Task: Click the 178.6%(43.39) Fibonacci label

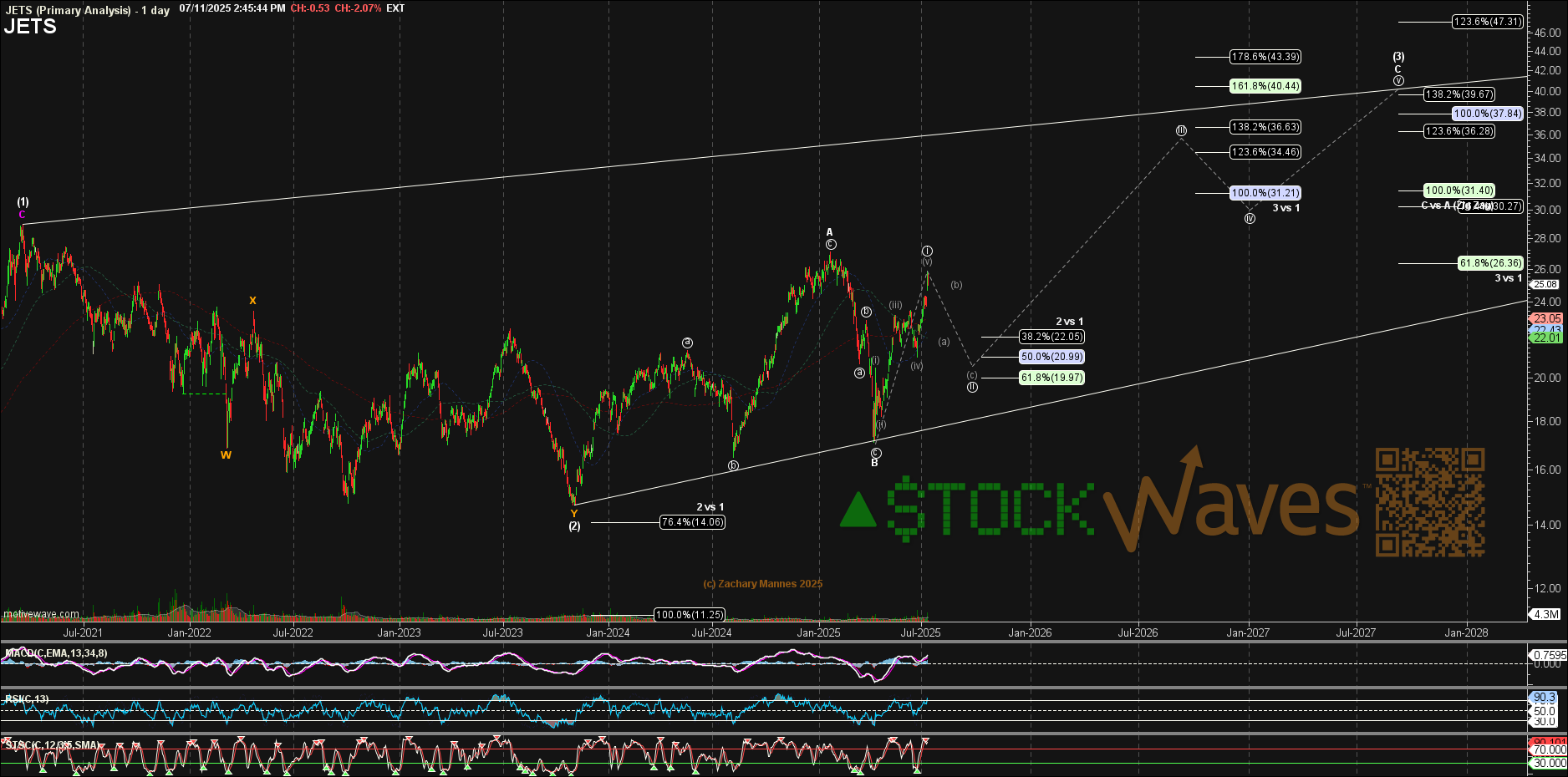Action: 1265,57
